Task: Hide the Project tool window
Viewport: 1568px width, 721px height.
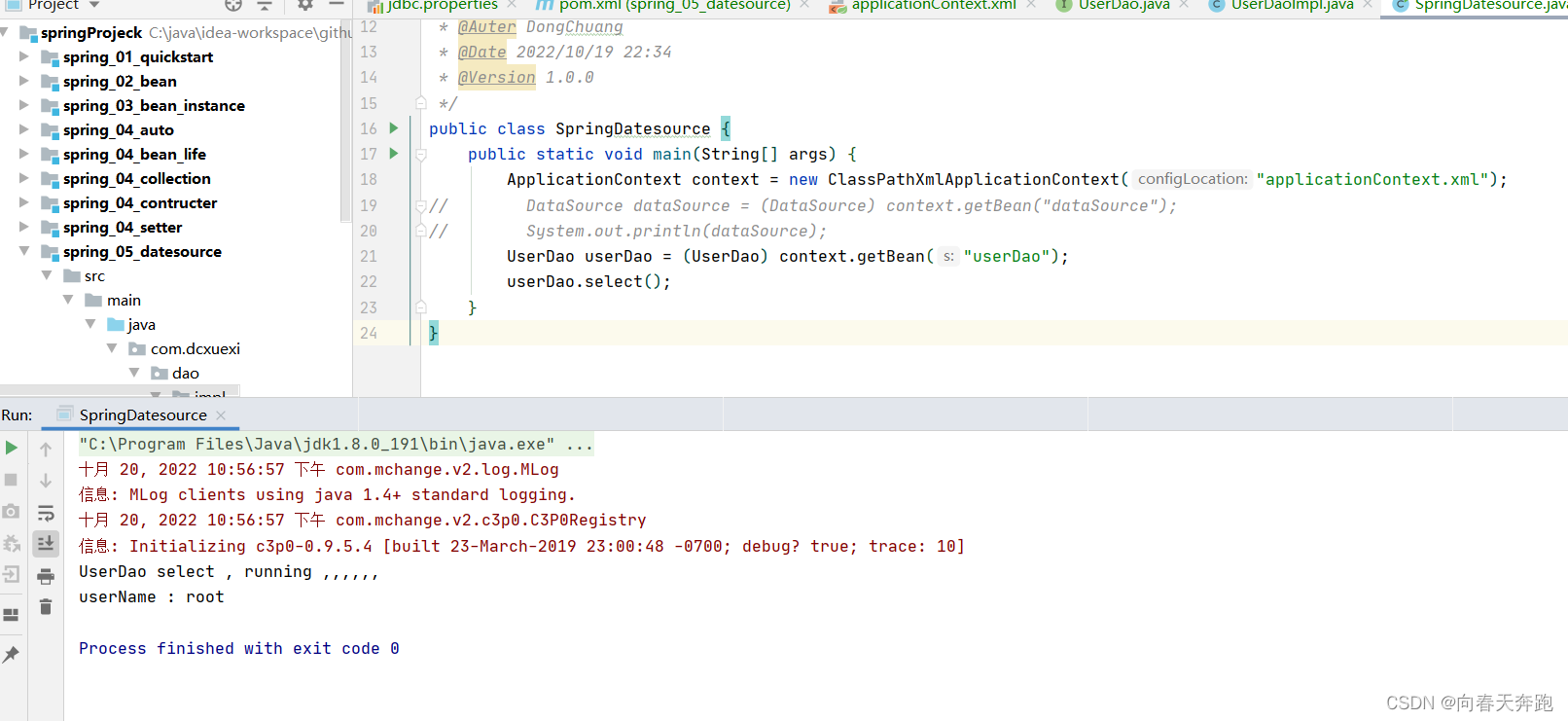Action: [337, 5]
